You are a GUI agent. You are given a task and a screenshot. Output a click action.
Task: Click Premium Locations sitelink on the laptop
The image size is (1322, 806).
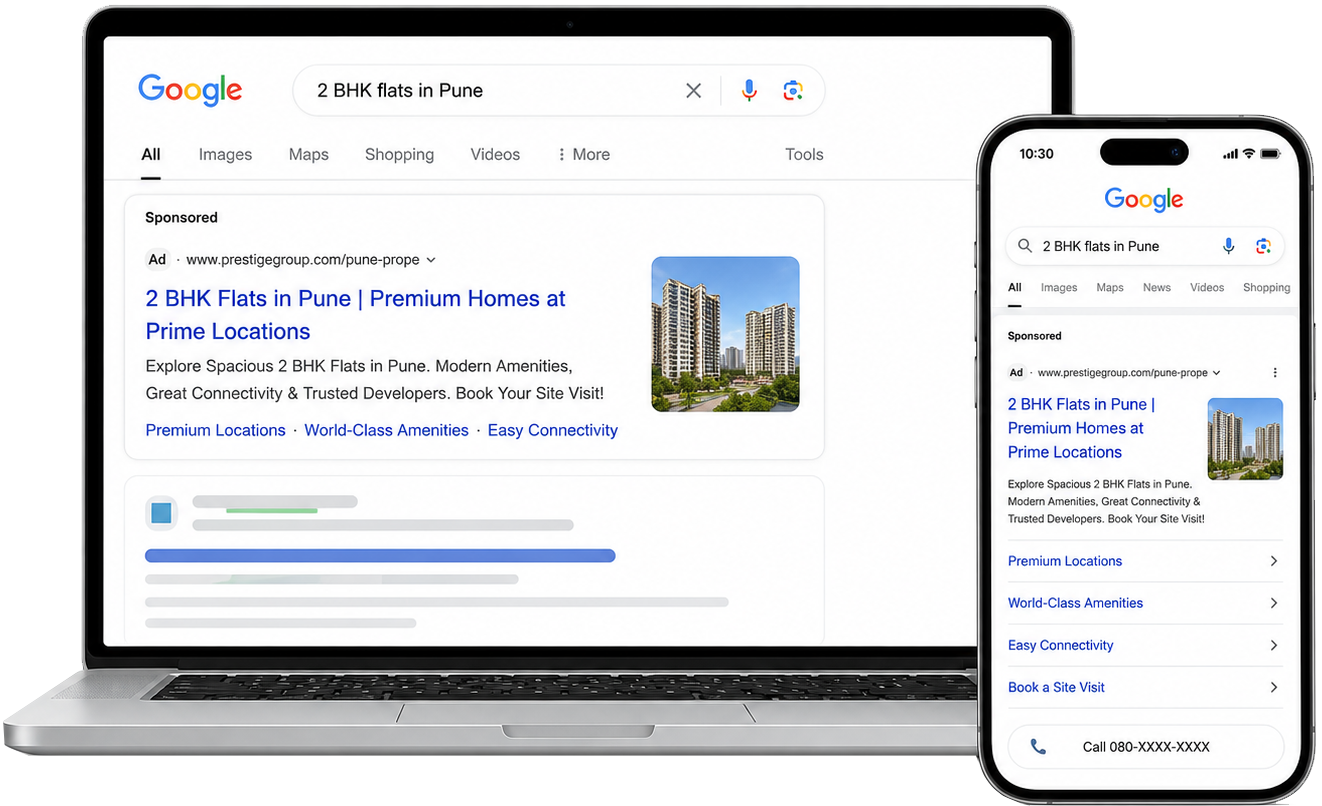click(x=216, y=430)
